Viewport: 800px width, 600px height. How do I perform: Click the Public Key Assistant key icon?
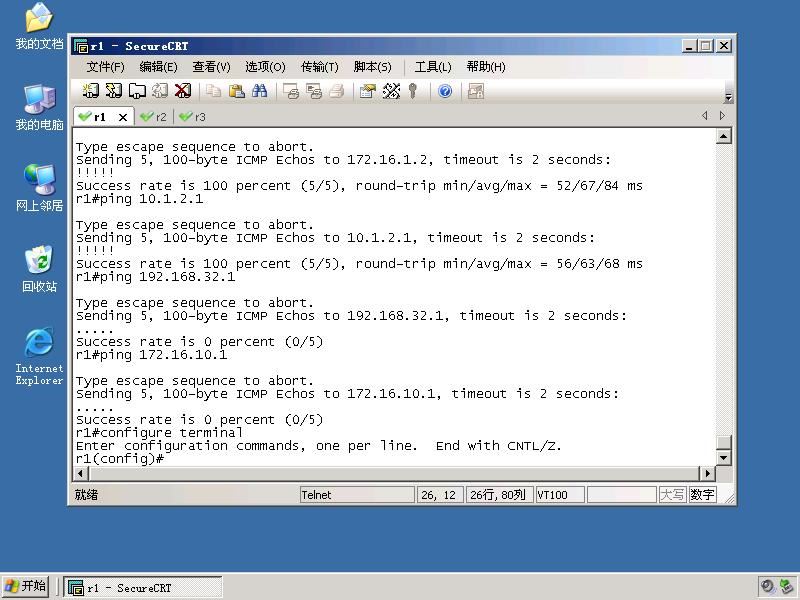(x=413, y=91)
